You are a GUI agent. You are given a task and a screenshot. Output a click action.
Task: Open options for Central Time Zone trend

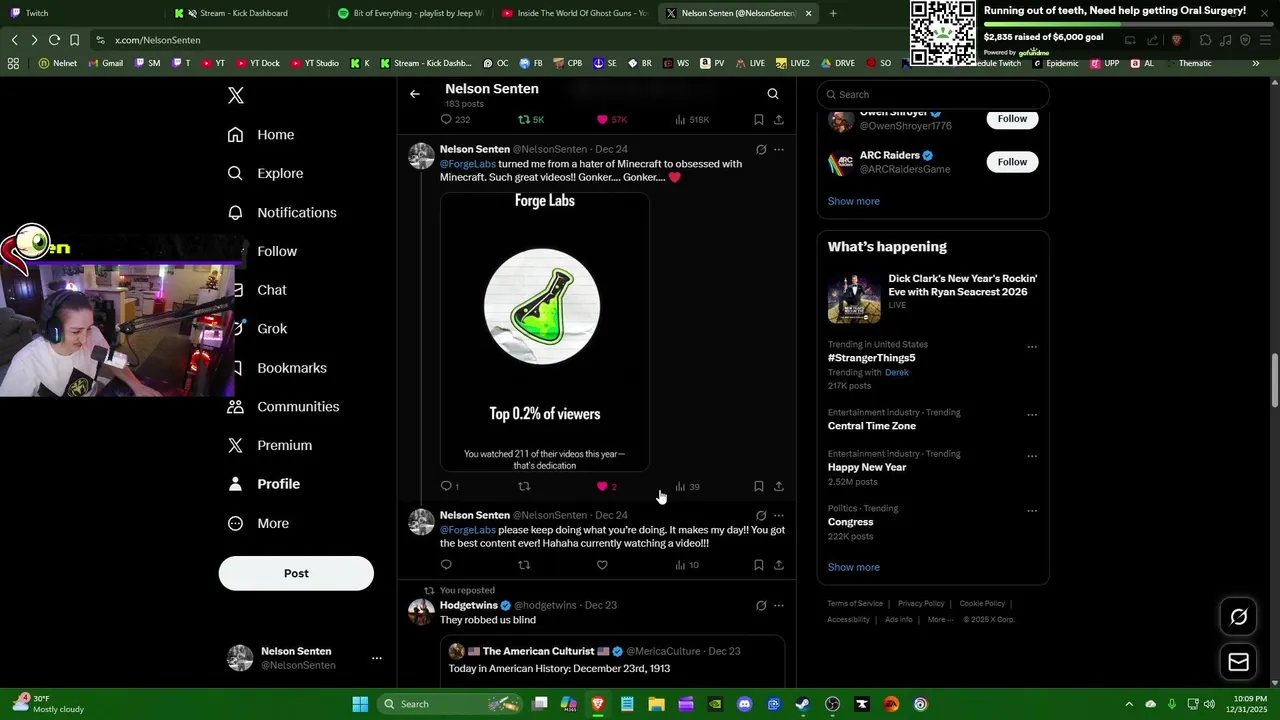[x=1032, y=415]
